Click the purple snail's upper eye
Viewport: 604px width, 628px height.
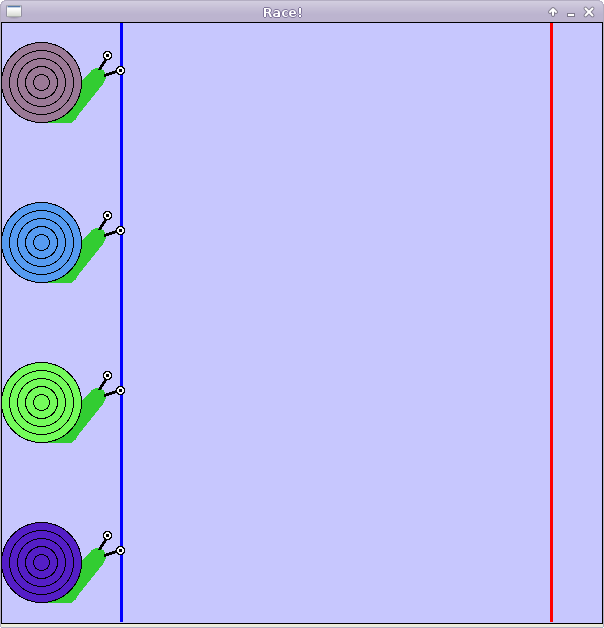click(x=107, y=536)
